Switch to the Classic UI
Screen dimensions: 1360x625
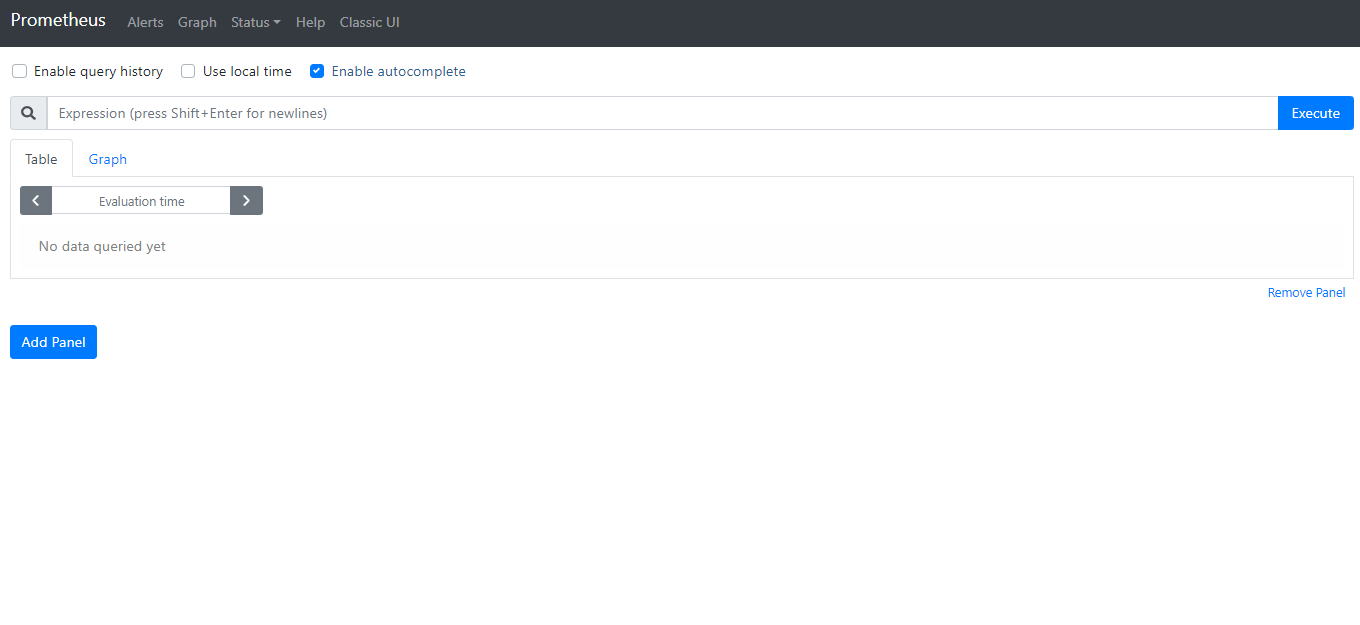[x=369, y=22]
